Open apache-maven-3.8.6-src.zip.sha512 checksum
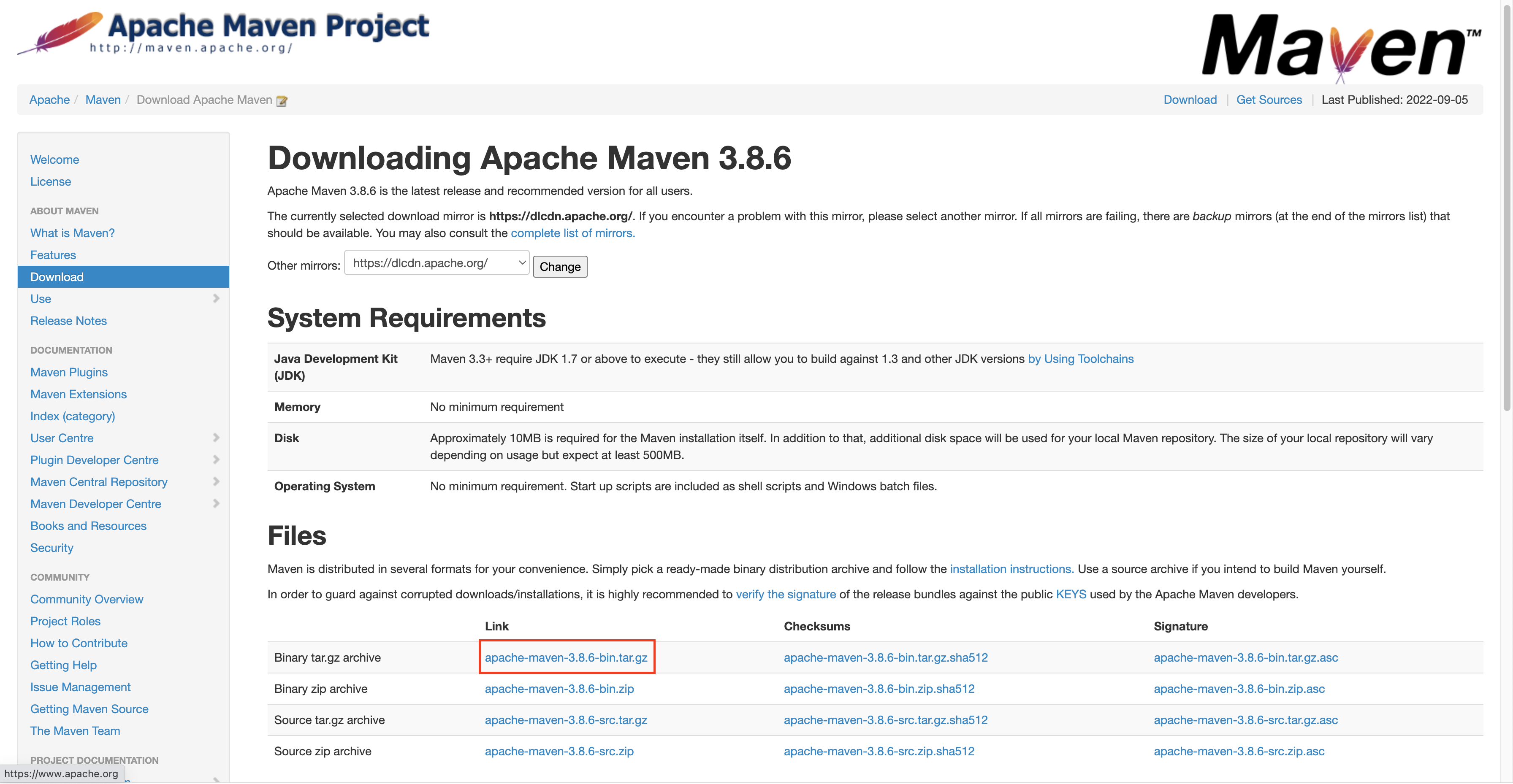Image resolution: width=1513 pixels, height=784 pixels. click(879, 751)
